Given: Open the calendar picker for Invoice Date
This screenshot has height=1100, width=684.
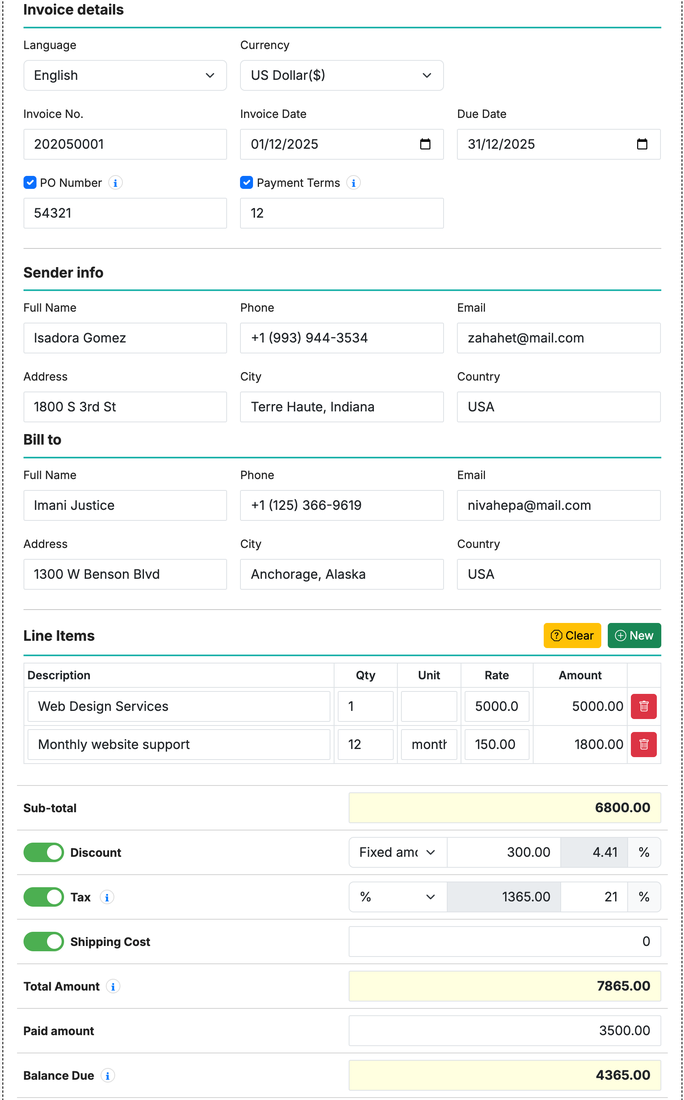Looking at the screenshot, I should point(427,144).
